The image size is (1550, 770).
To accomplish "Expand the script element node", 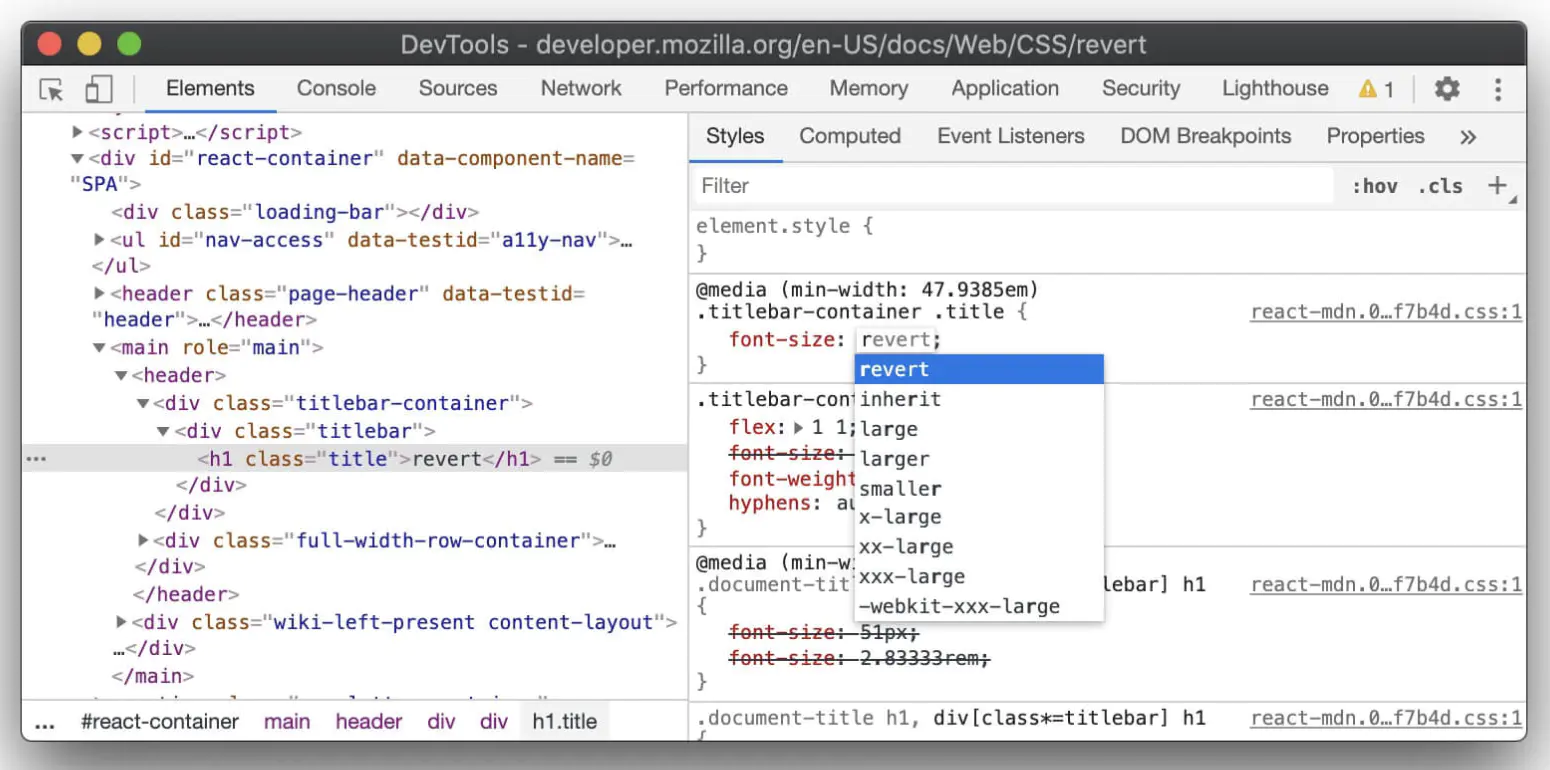I will [x=77, y=132].
